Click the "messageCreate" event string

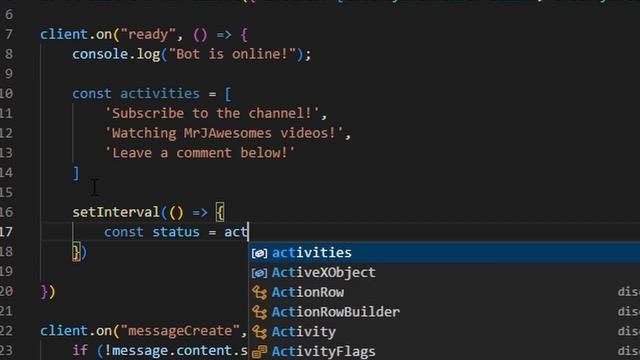tap(180, 331)
